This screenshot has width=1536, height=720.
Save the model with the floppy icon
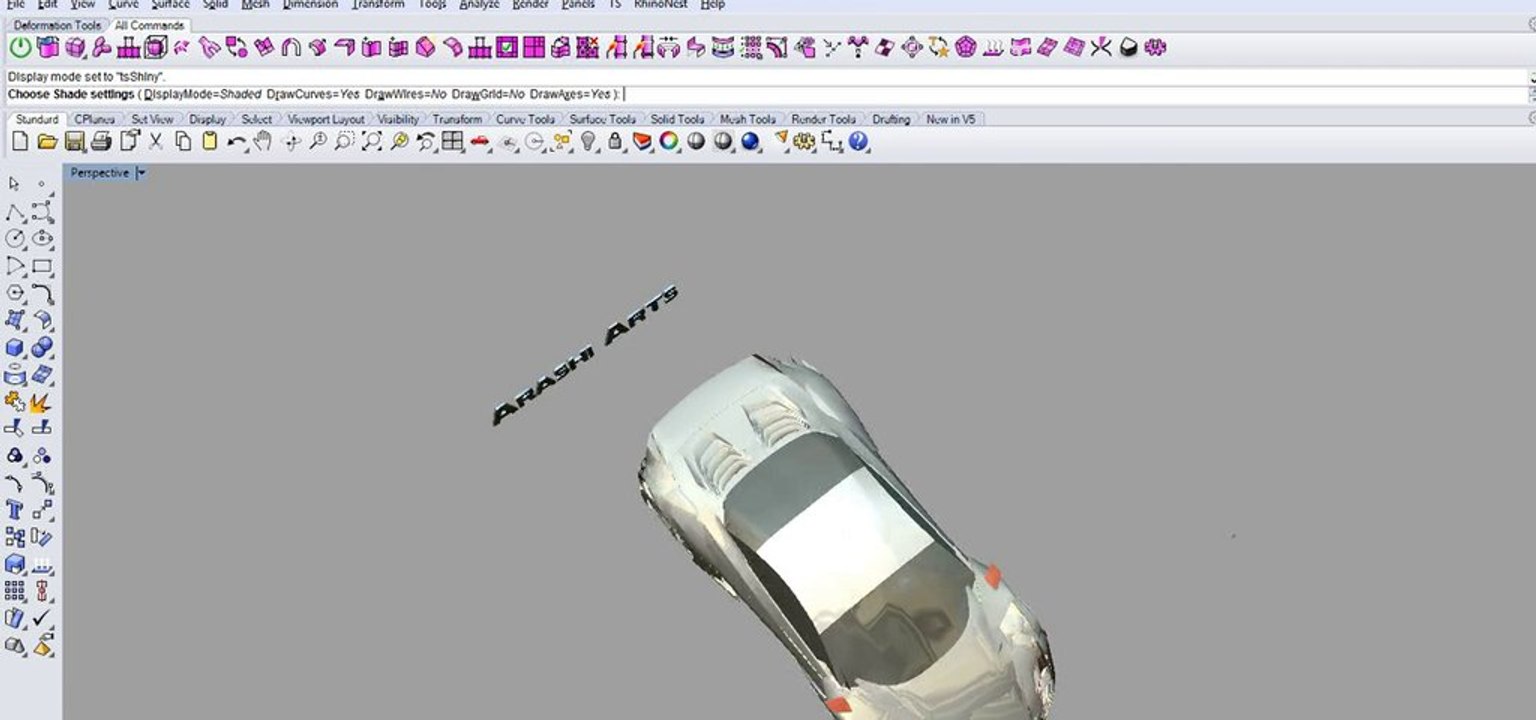[74, 142]
